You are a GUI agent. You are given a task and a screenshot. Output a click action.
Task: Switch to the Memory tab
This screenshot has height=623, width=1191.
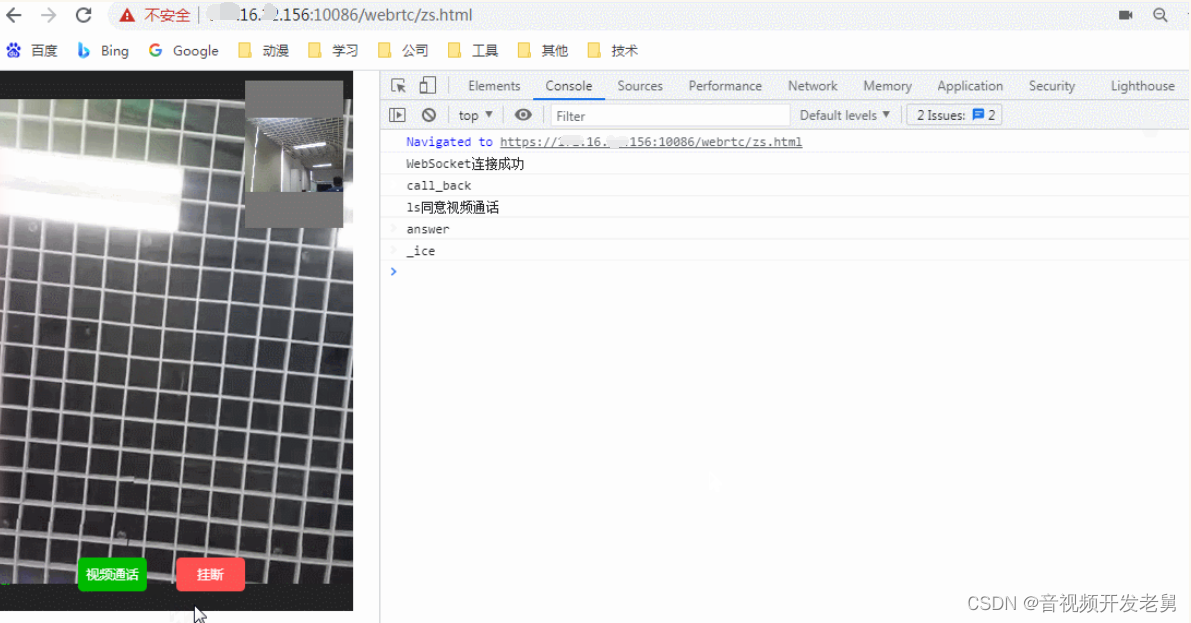[887, 86]
